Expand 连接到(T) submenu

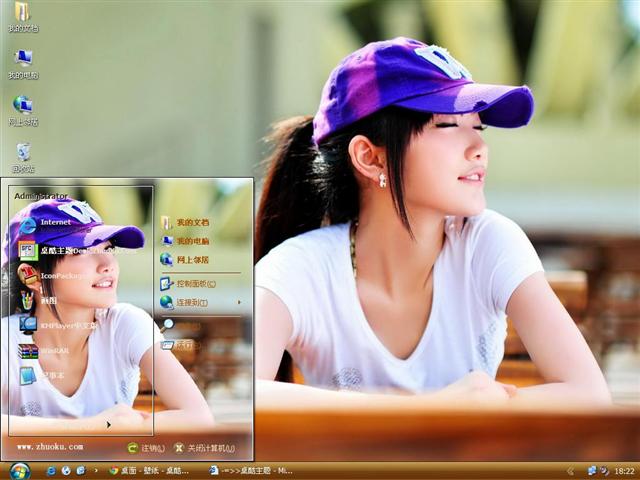pos(200,302)
